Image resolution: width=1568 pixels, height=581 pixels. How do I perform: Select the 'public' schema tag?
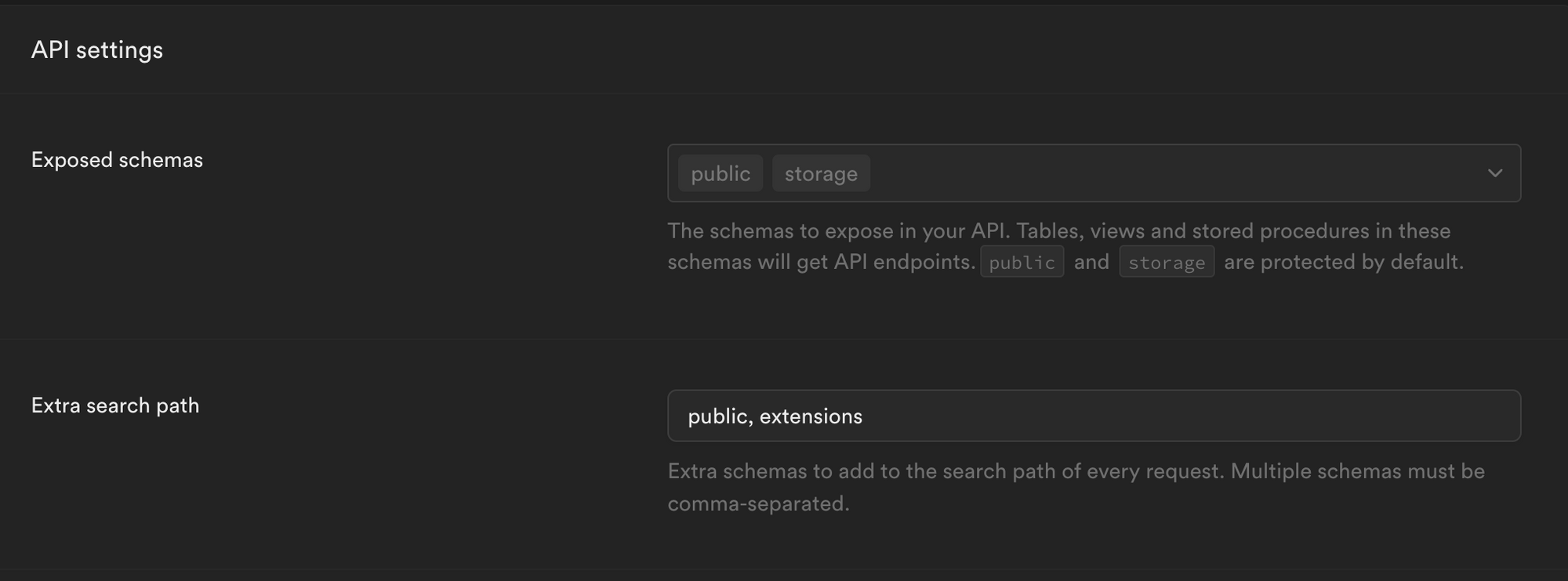pyautogui.click(x=720, y=173)
